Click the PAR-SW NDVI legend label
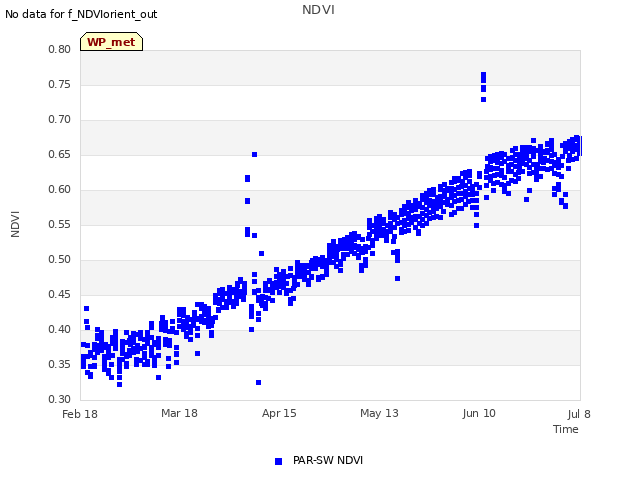The width and height of the screenshot is (640, 480). pos(328,460)
